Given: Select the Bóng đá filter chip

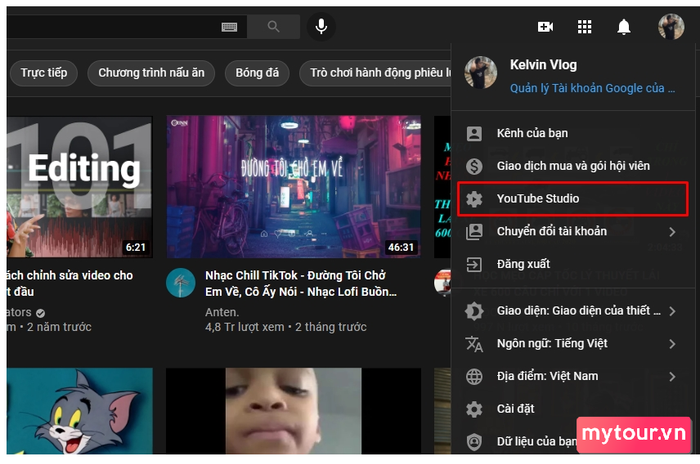Looking at the screenshot, I should click(257, 73).
